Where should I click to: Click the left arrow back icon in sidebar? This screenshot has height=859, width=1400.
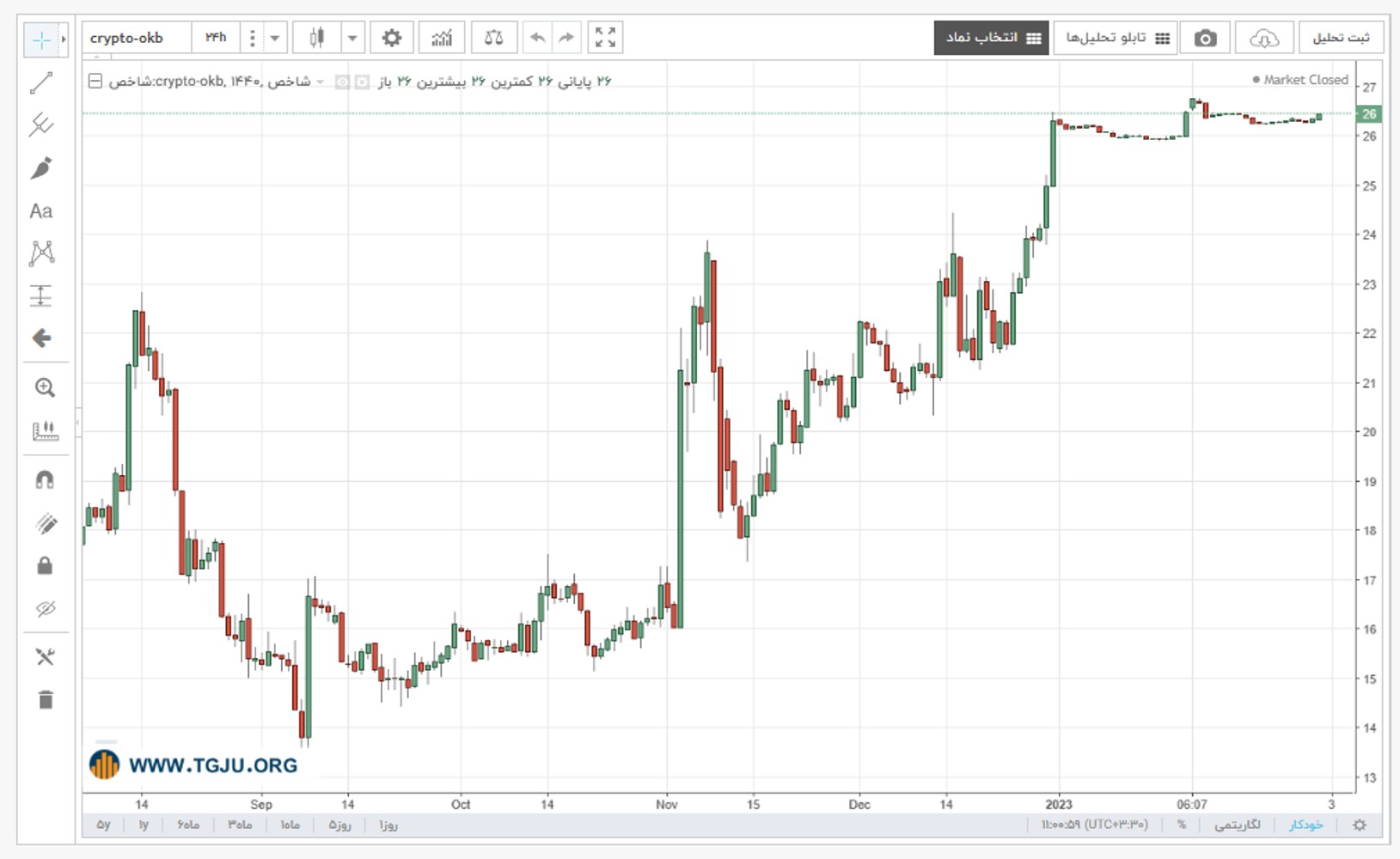pos(41,338)
